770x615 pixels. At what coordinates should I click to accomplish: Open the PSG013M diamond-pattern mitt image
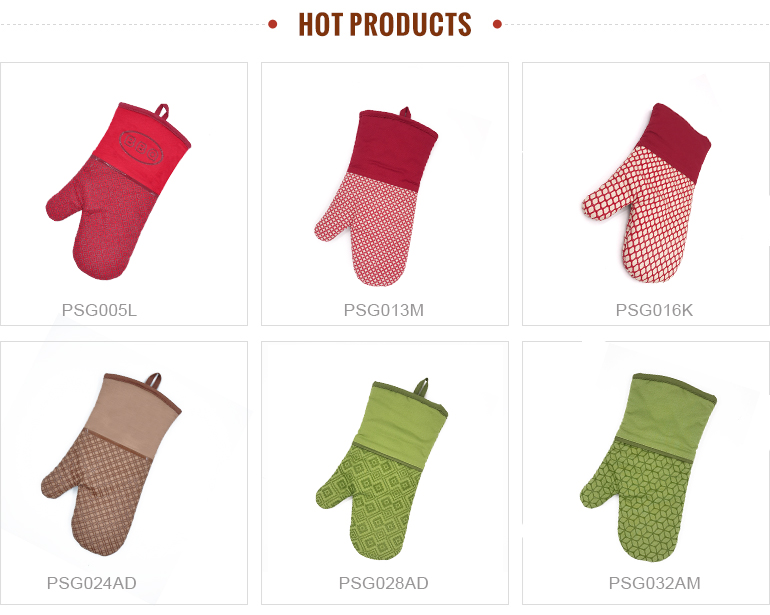point(376,196)
